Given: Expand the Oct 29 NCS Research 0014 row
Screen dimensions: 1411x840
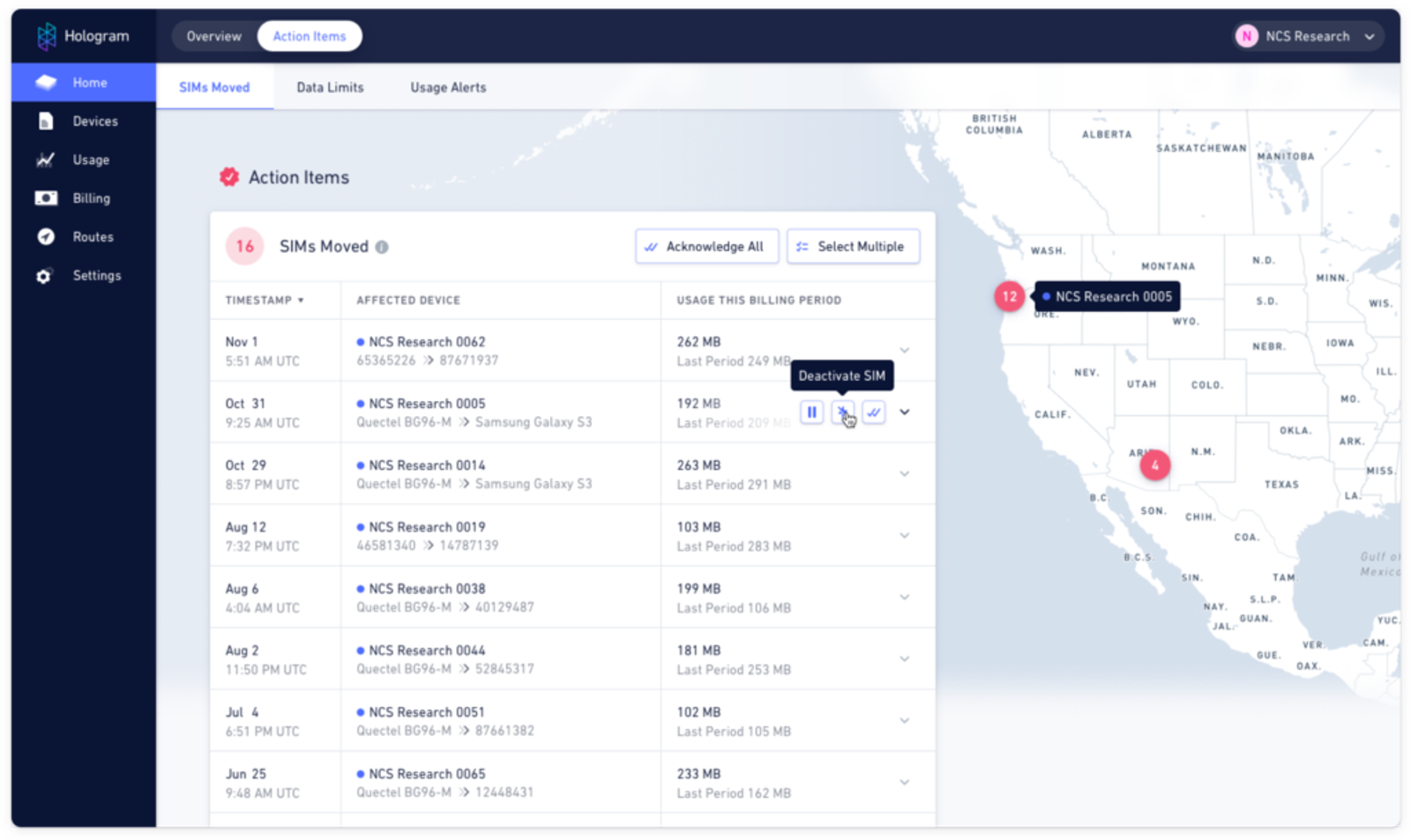Looking at the screenshot, I should click(x=905, y=474).
